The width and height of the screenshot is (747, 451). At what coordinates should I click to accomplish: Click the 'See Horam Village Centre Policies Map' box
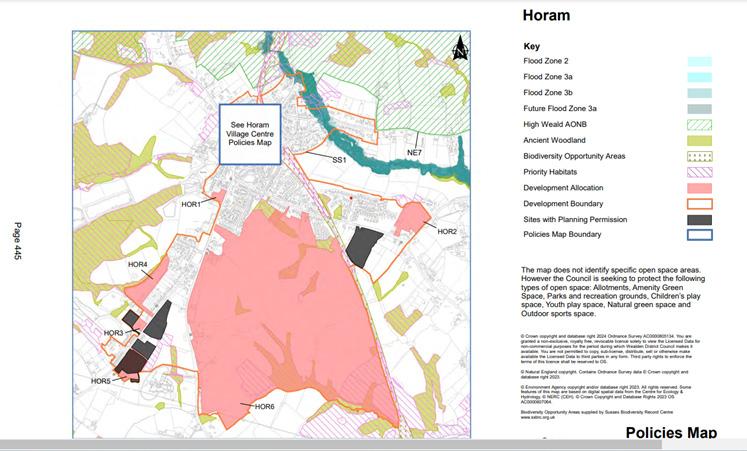point(250,134)
